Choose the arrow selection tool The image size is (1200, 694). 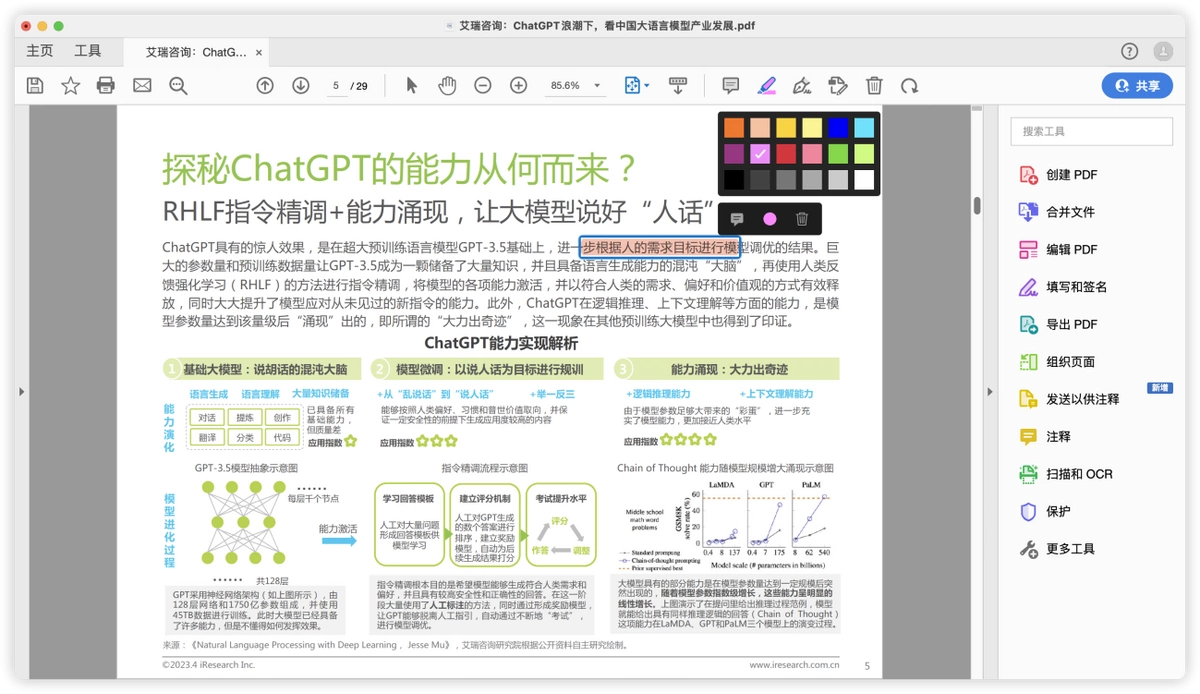411,86
